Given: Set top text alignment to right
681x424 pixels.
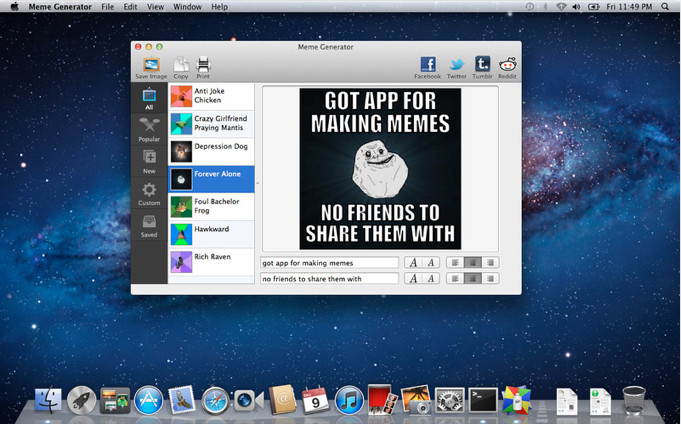Looking at the screenshot, I should pos(490,262).
